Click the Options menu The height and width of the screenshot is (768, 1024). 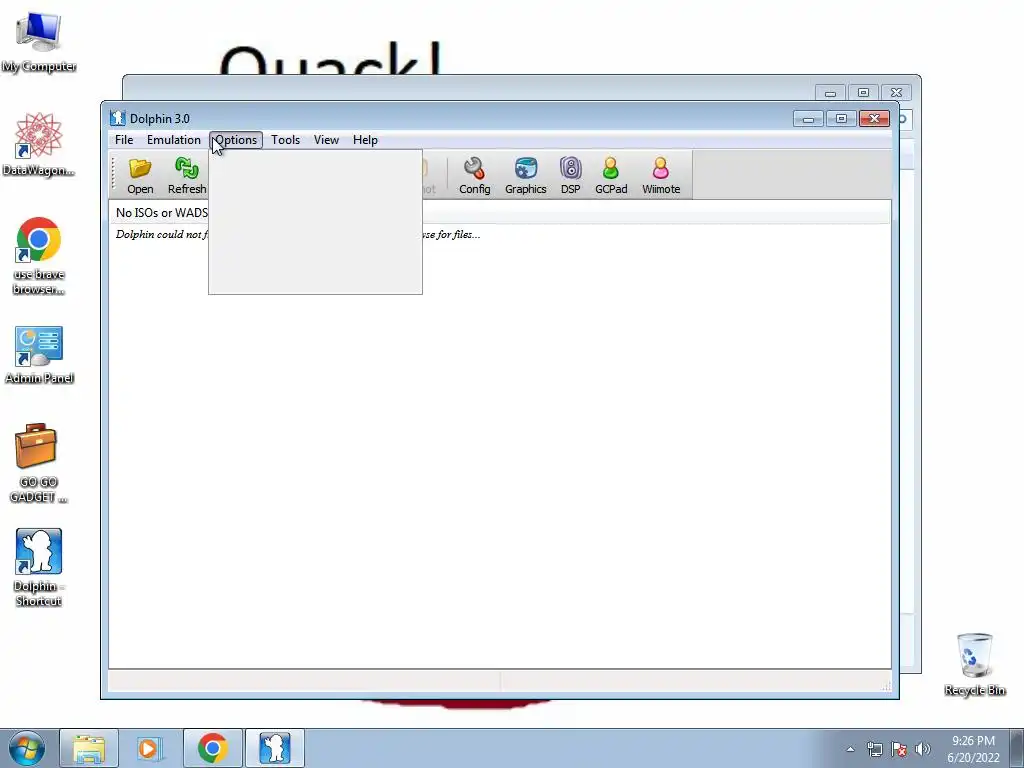[x=236, y=140]
